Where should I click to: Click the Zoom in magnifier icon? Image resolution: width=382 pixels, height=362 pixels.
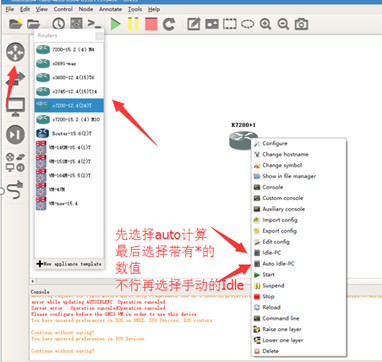click(x=265, y=24)
